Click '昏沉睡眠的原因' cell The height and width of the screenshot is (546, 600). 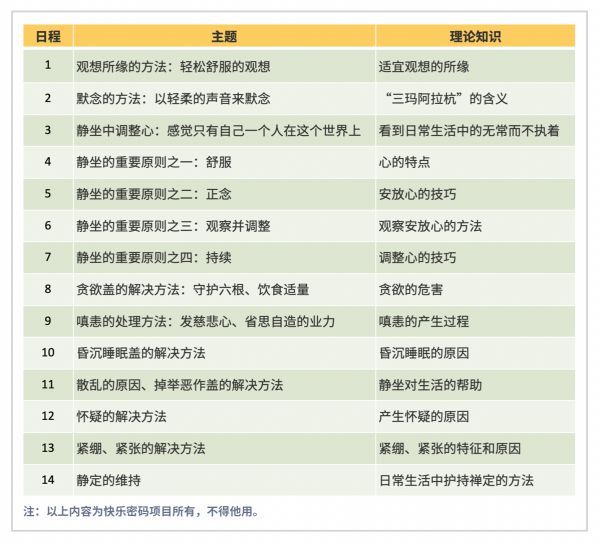point(475,353)
